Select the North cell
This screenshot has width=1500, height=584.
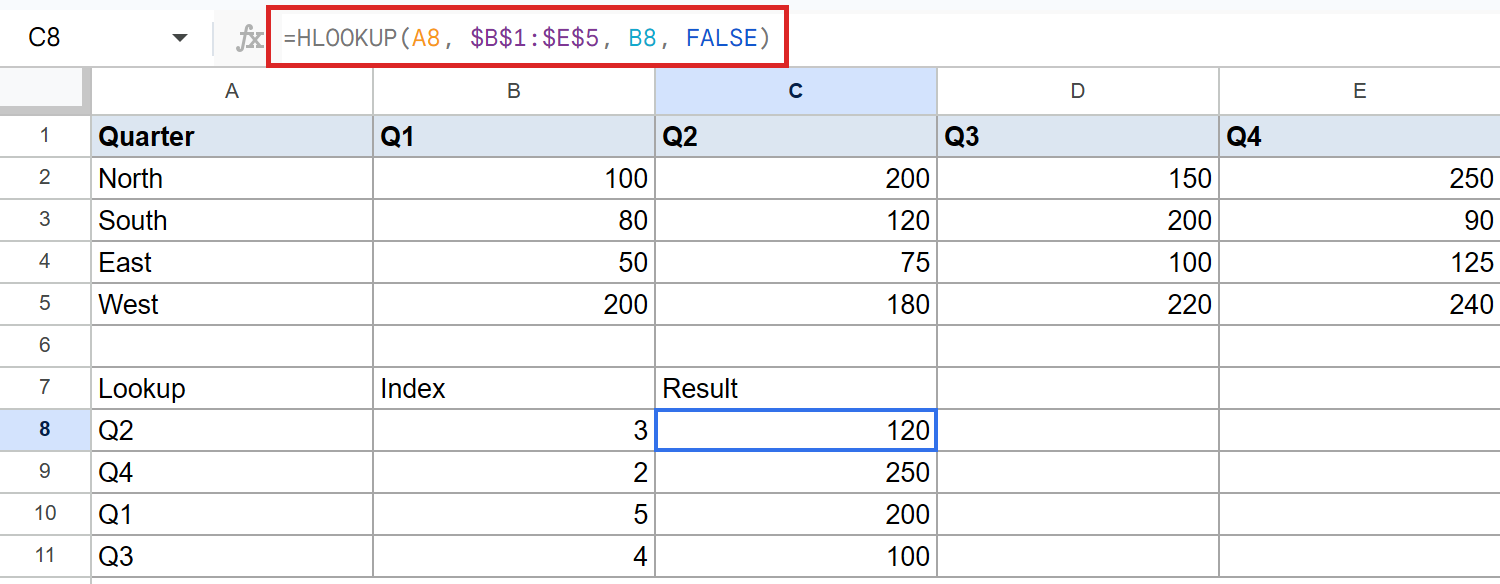click(232, 178)
